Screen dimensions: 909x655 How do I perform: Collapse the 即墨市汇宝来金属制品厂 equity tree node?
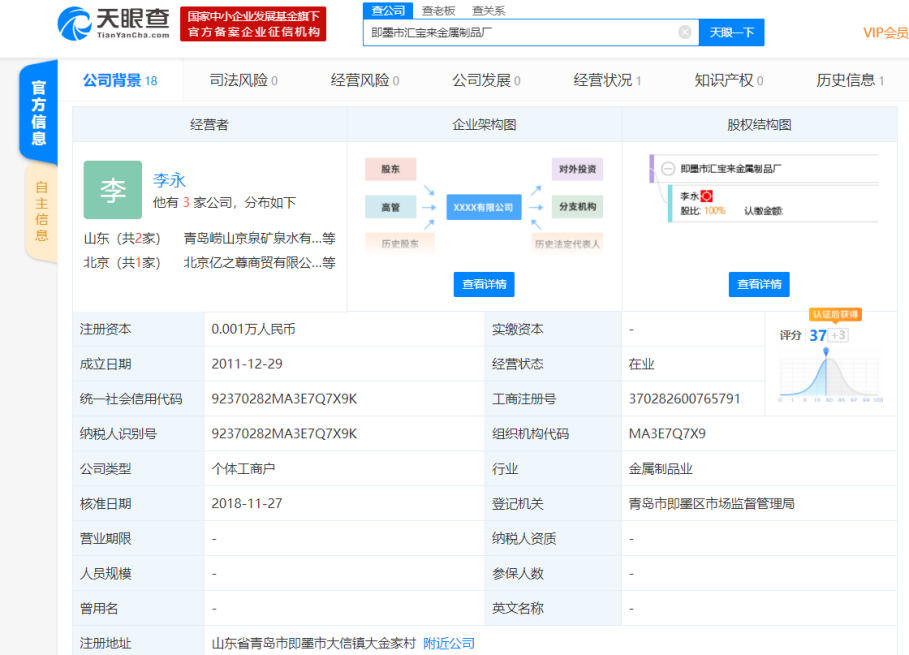[667, 169]
